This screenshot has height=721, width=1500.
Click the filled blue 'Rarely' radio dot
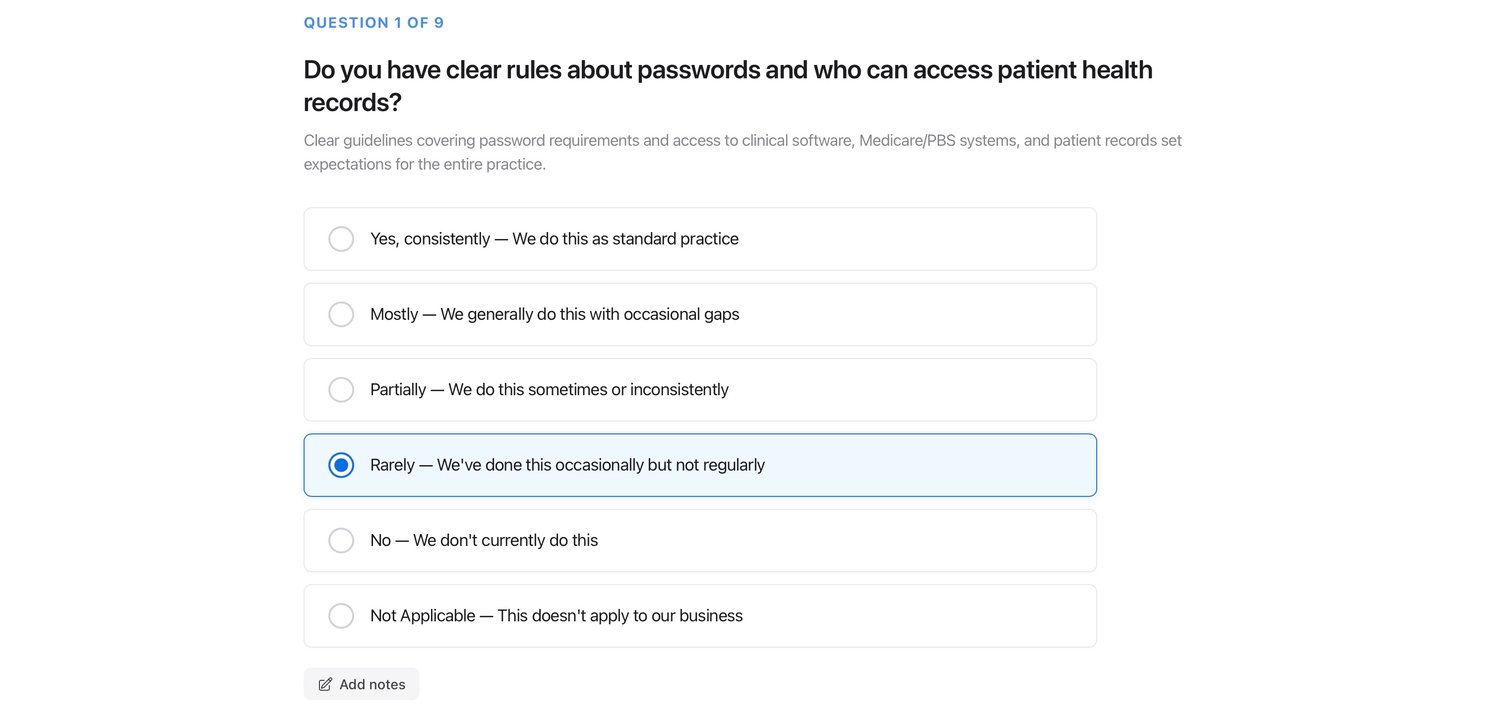pos(341,465)
